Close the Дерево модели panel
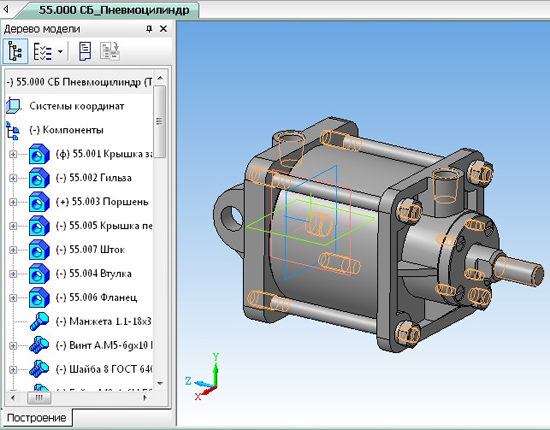 tap(163, 29)
